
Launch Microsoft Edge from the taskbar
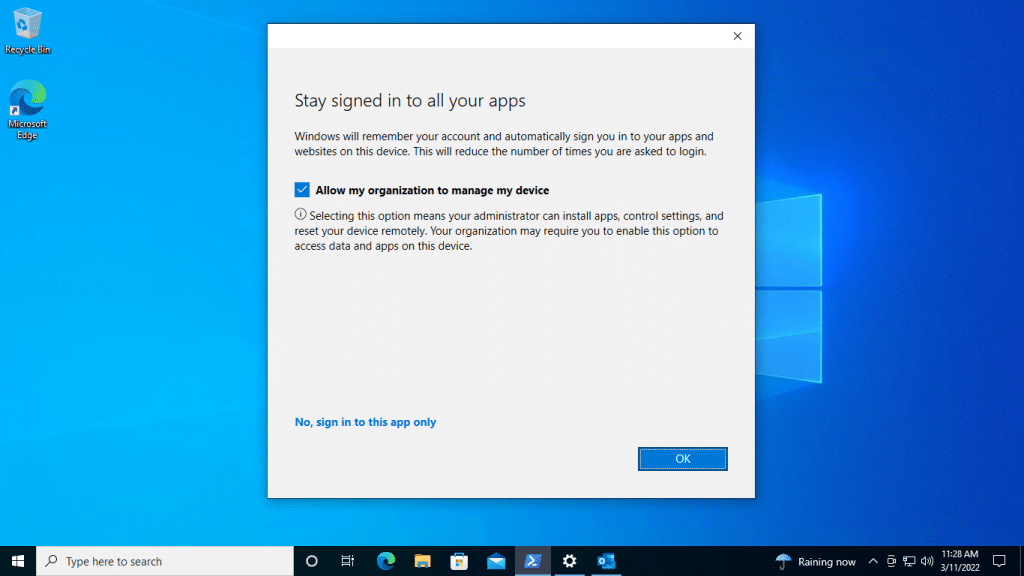386,561
